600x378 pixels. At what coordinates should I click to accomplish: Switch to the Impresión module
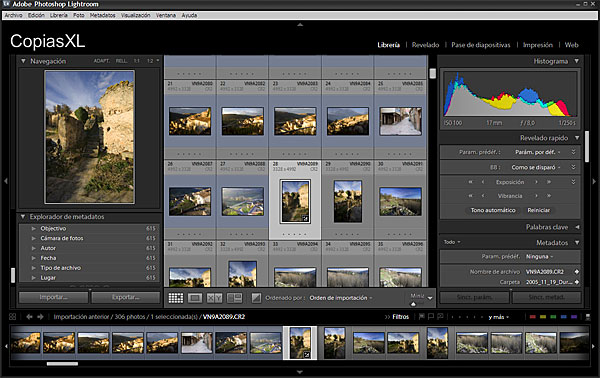coord(538,45)
